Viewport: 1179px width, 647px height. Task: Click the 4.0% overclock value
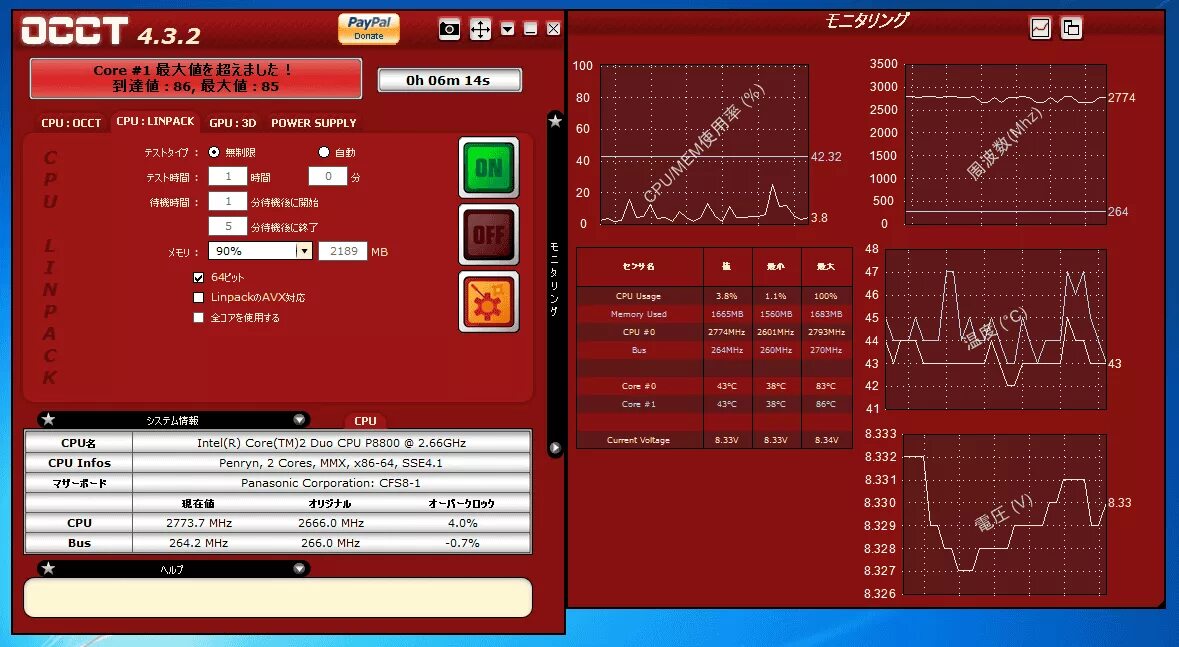(462, 523)
